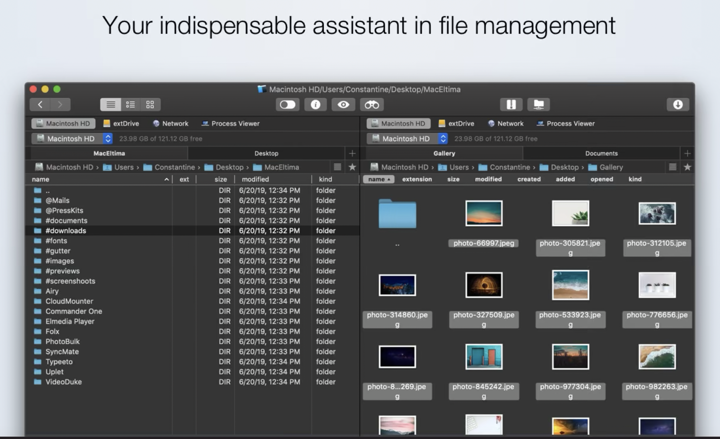720x439 pixels.
Task: Click the archive compress toolbar icon
Action: (x=511, y=105)
